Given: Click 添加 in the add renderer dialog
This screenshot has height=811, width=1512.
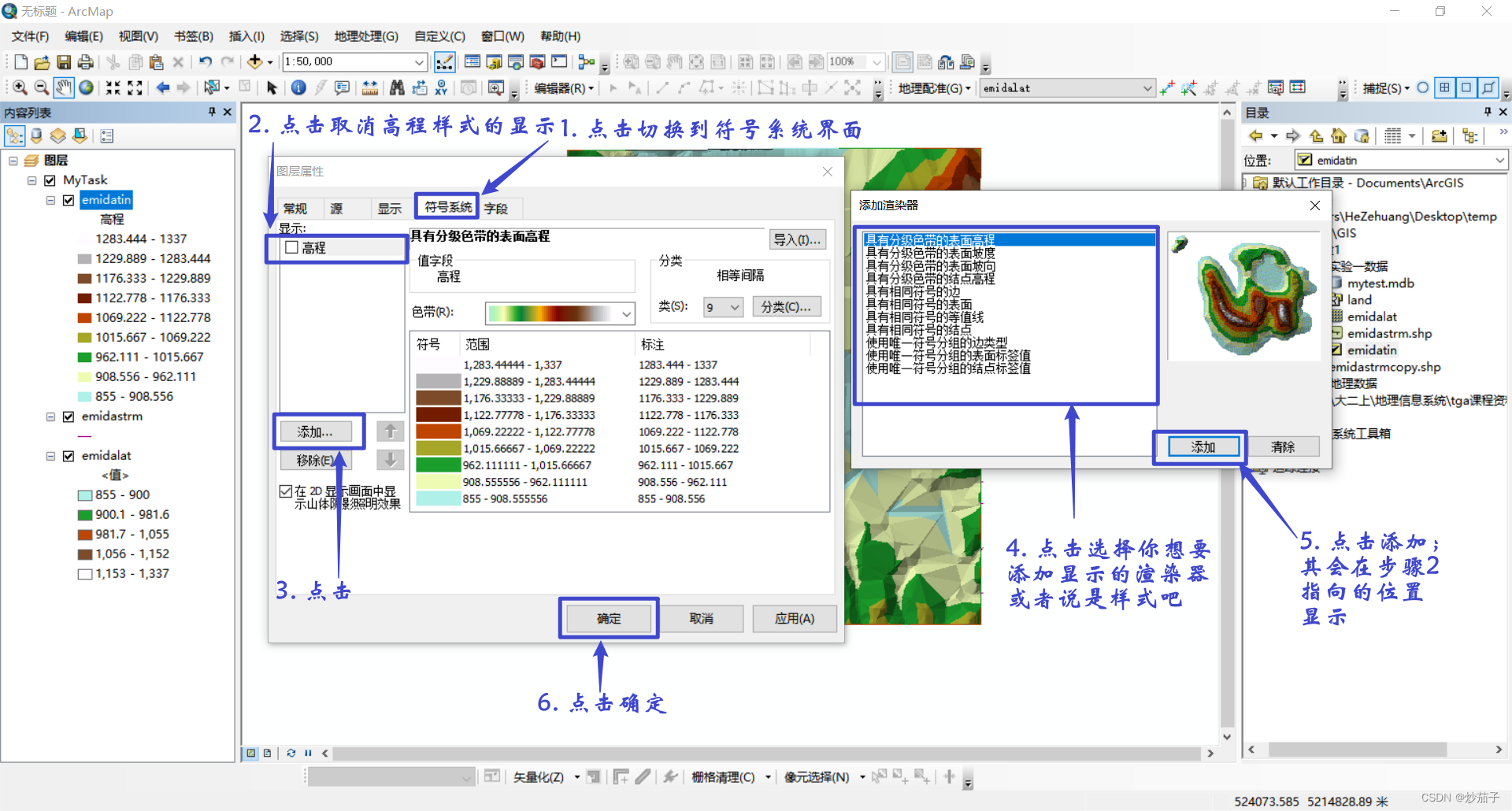Looking at the screenshot, I should (1203, 447).
